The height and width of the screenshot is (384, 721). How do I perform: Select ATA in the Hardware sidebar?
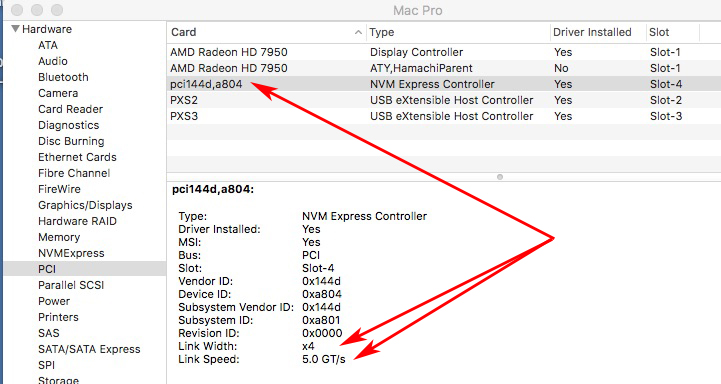48,45
